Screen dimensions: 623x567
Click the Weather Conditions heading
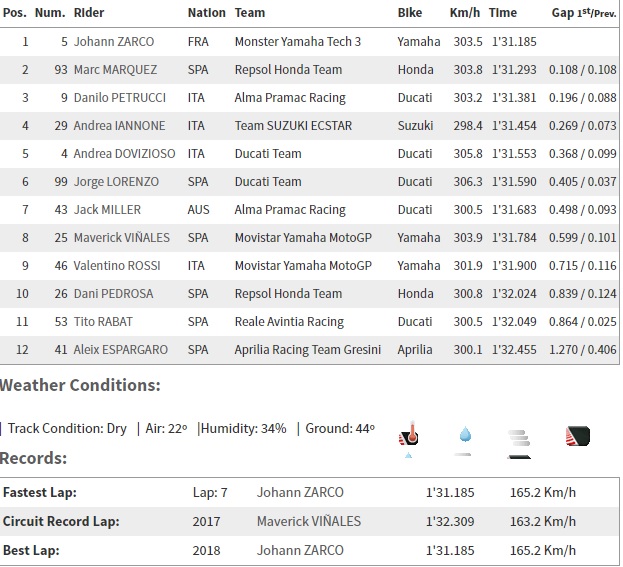(80, 385)
